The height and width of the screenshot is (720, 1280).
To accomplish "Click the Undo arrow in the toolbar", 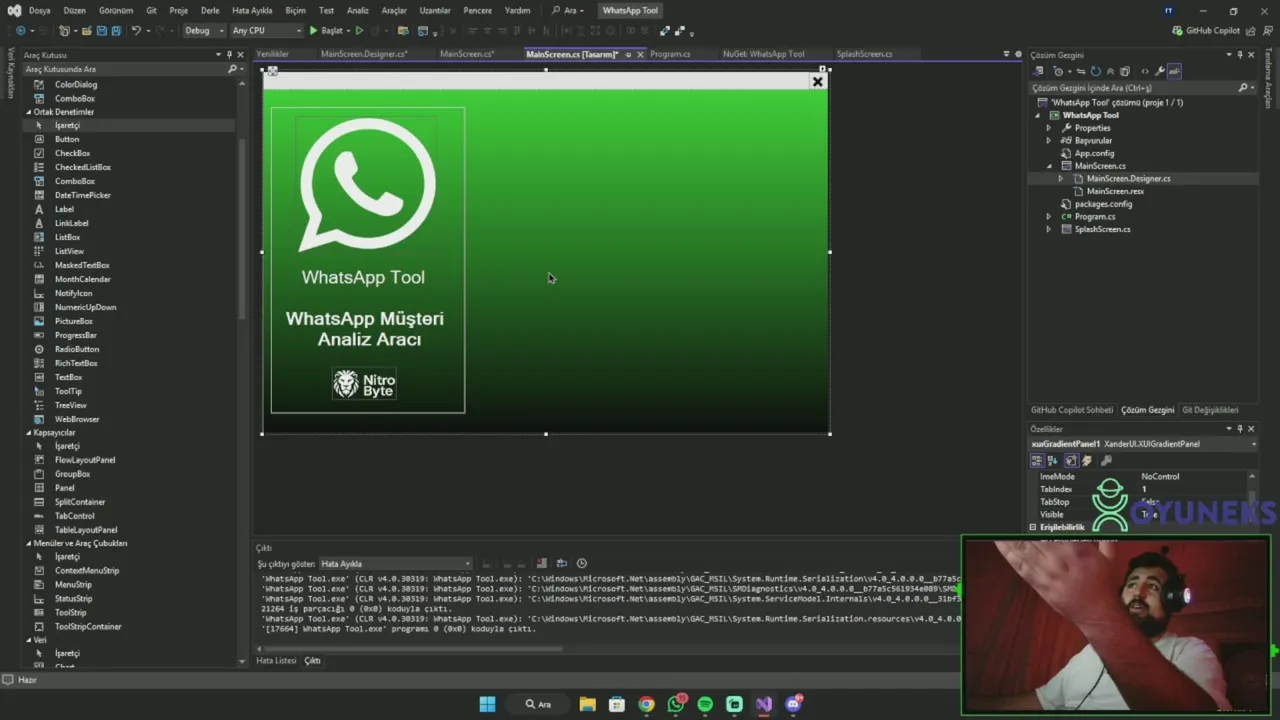I will coord(136,31).
